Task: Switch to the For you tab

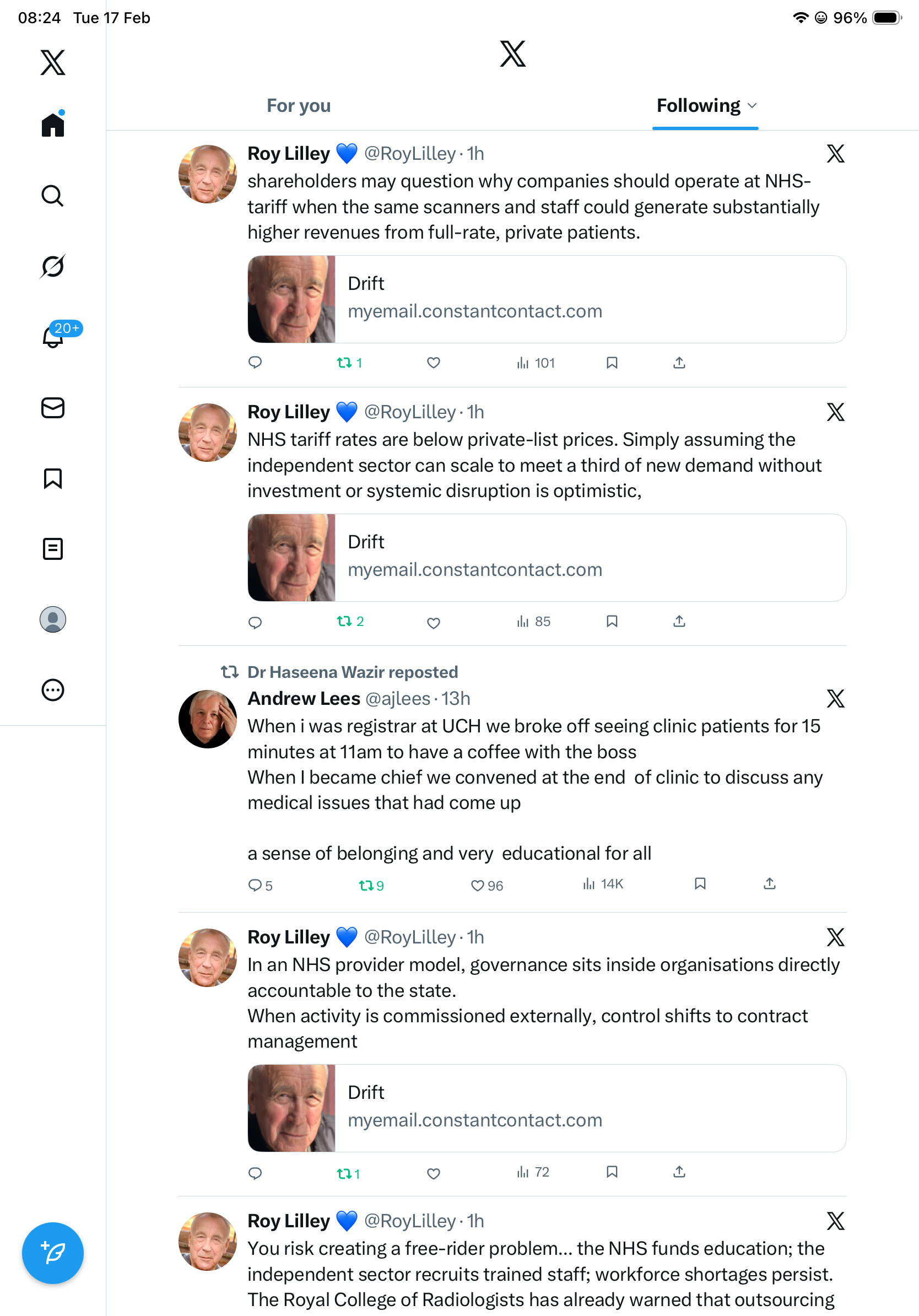Action: click(299, 105)
